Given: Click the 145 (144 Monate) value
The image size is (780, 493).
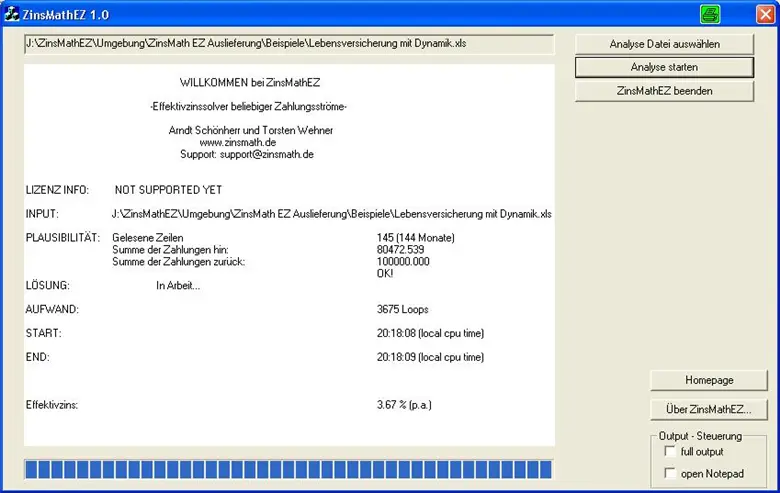Looking at the screenshot, I should [415, 238].
